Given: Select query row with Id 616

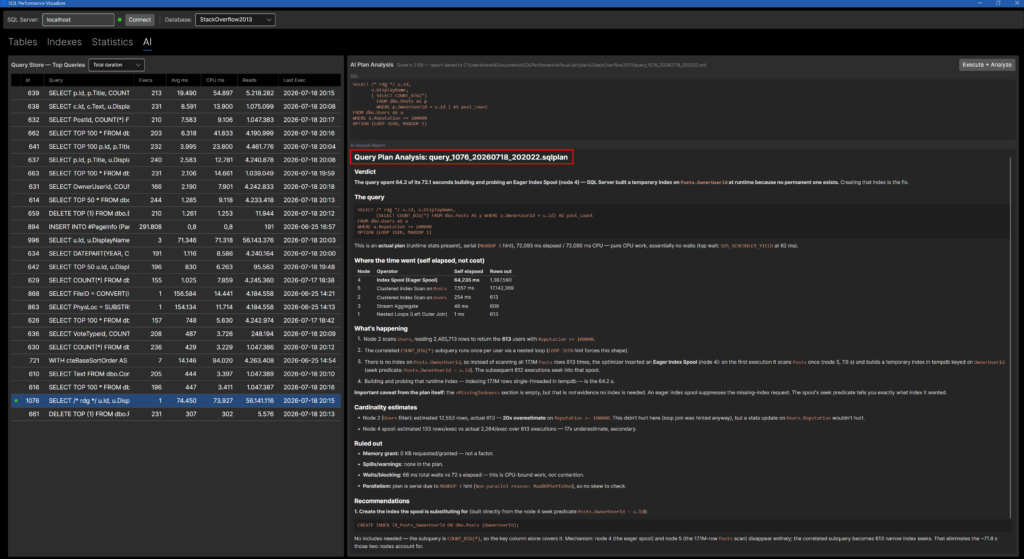Looking at the screenshot, I should pos(176,387).
